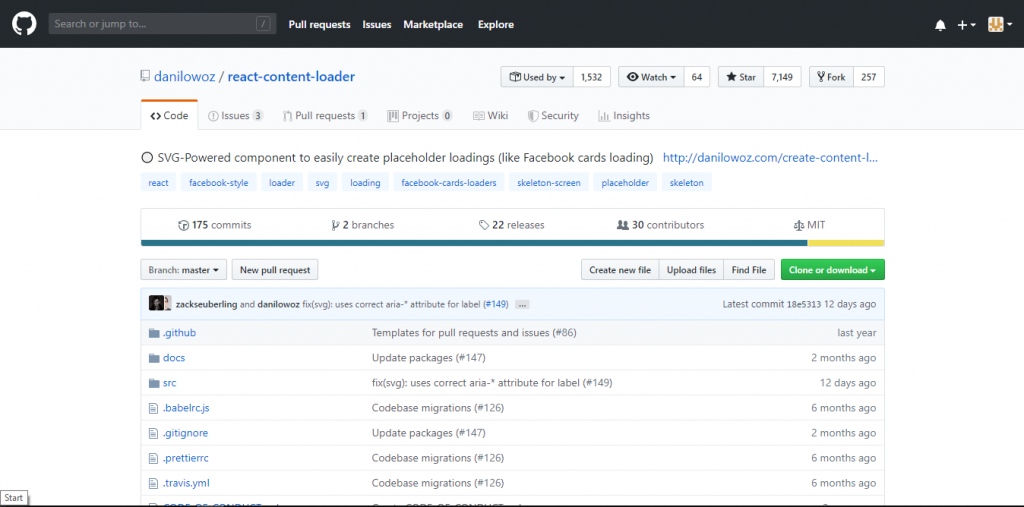View the MIT license
Screen dimensions: 1024x507
tap(809, 225)
